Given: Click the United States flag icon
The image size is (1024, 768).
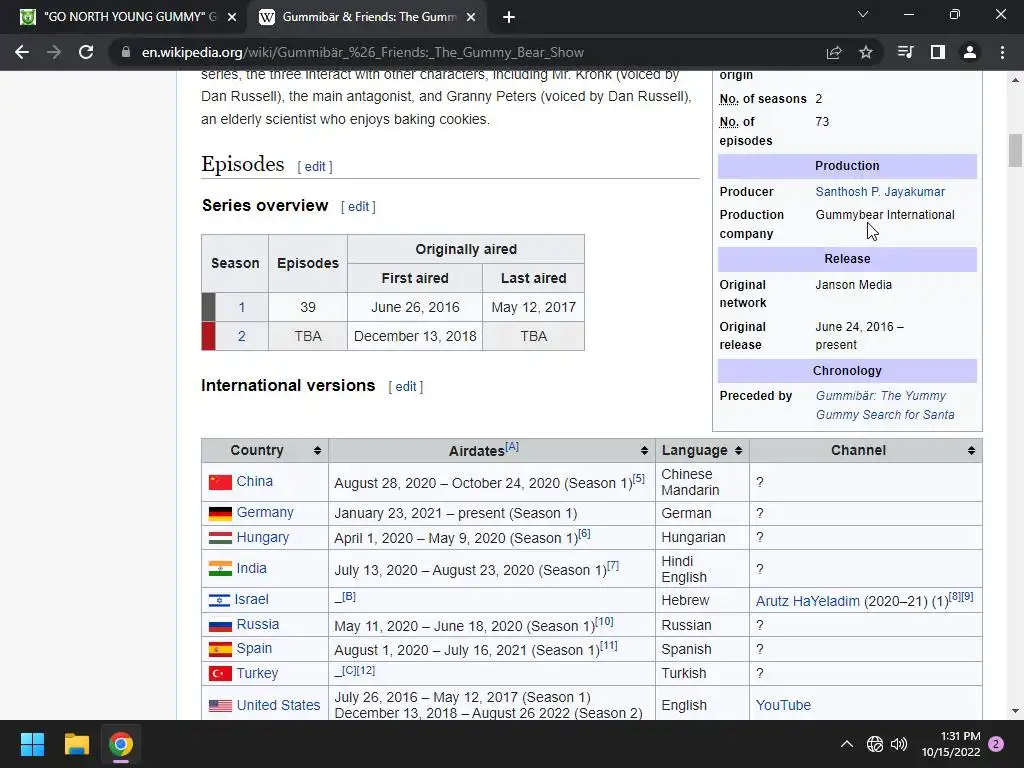Looking at the screenshot, I should pos(220,705).
